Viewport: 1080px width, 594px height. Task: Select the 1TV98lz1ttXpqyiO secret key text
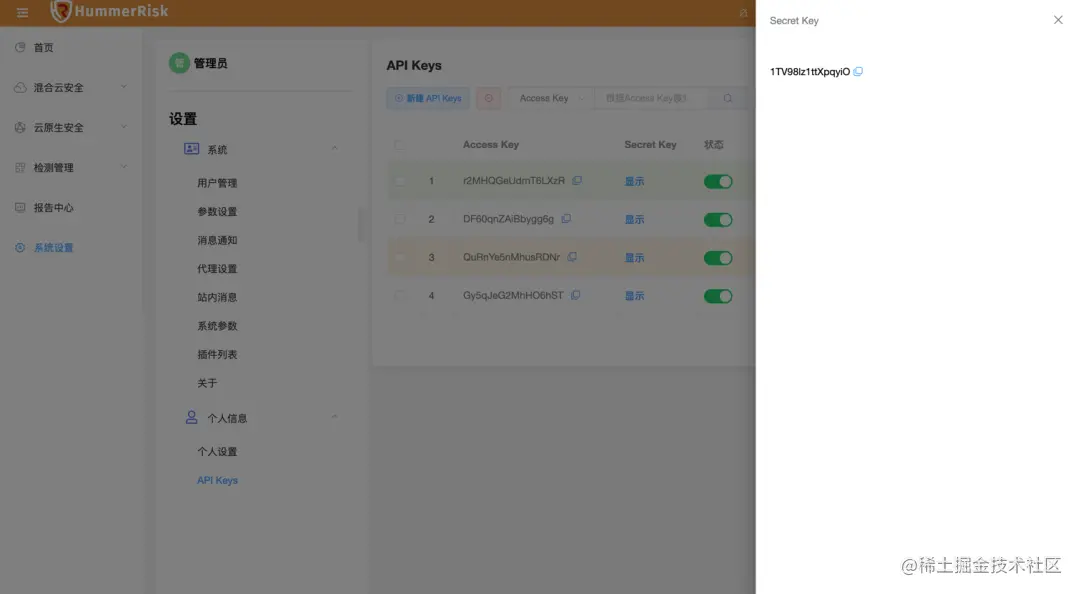(809, 72)
